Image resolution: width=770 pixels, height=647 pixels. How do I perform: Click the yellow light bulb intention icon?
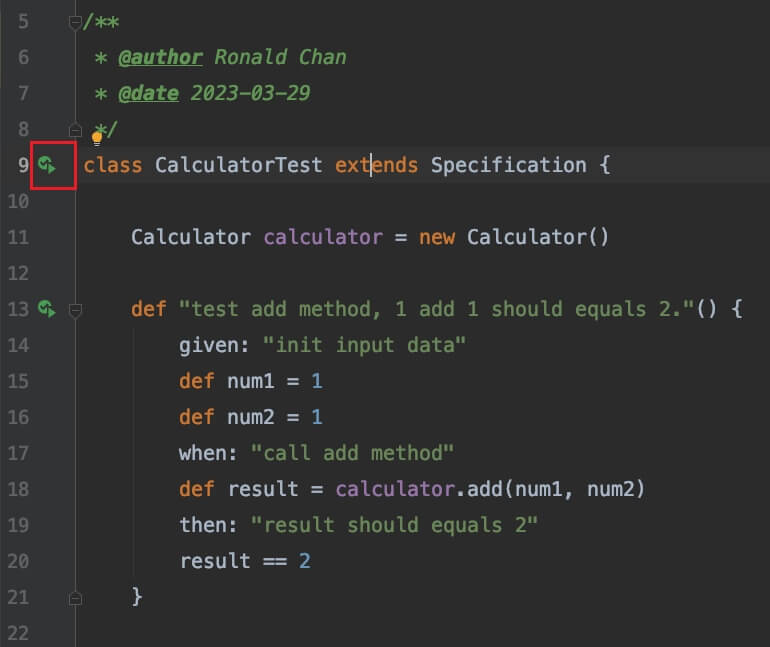click(x=98, y=139)
